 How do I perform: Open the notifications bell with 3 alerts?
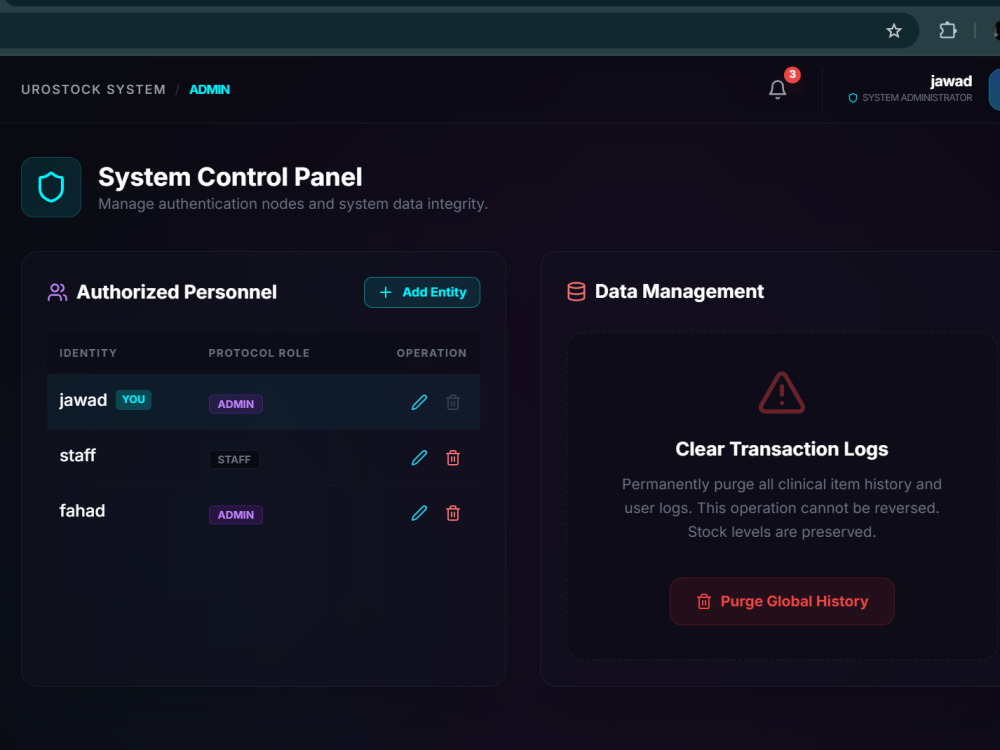click(777, 89)
